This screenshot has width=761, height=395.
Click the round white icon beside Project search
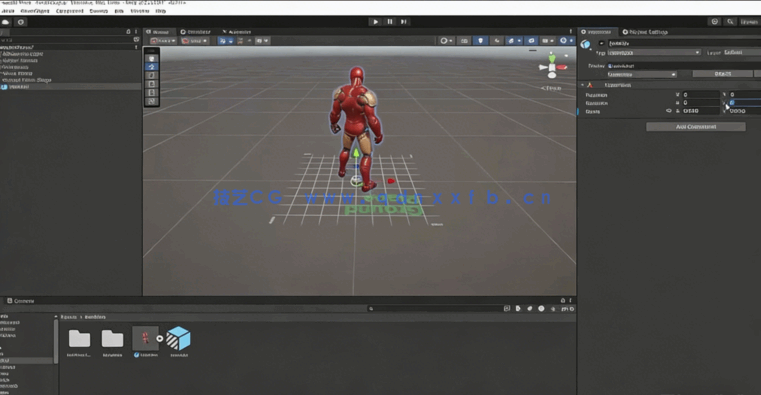tap(541, 309)
